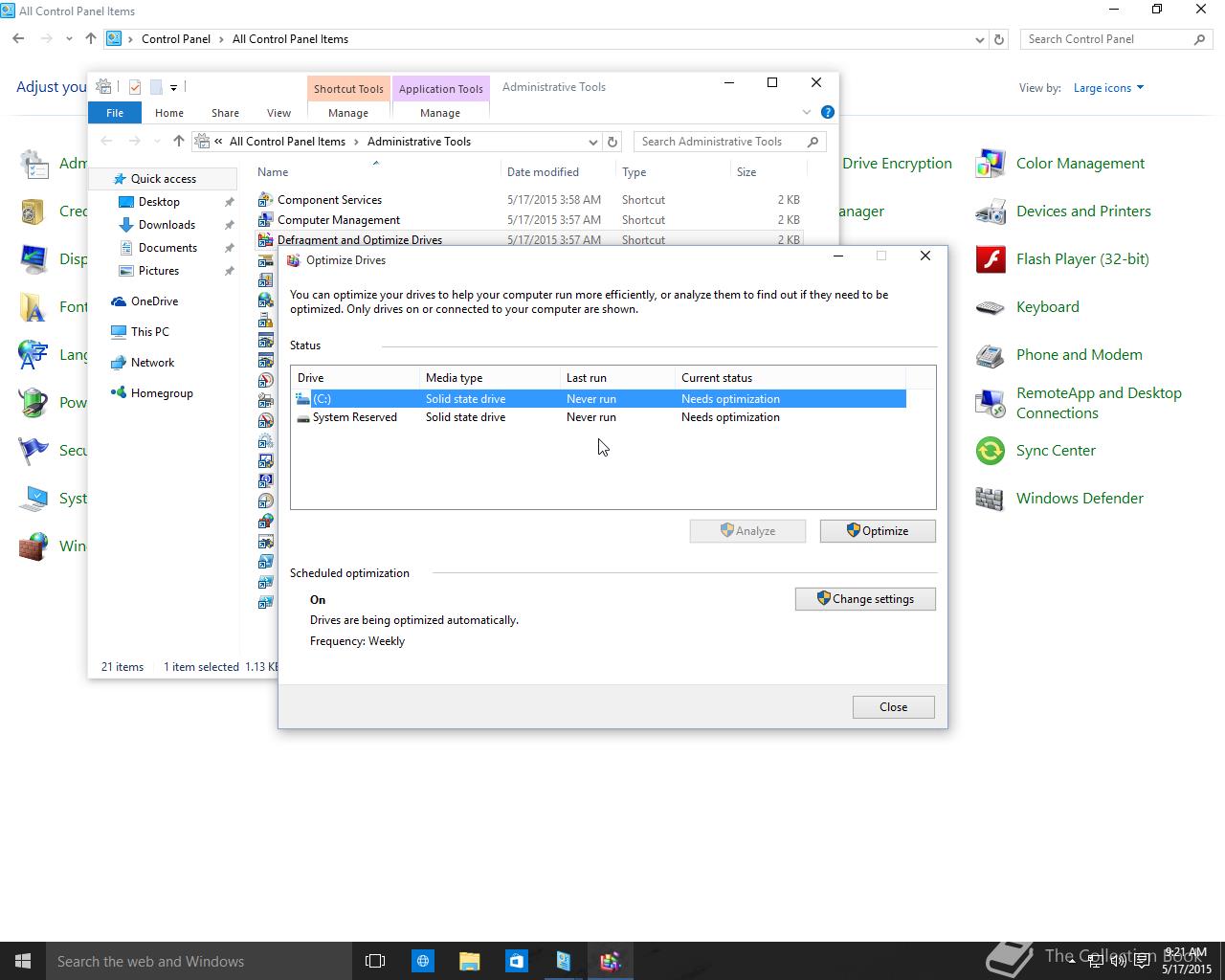This screenshot has height=980, width=1225.
Task: Open the View by Large icons dropdown
Action: point(1108,88)
